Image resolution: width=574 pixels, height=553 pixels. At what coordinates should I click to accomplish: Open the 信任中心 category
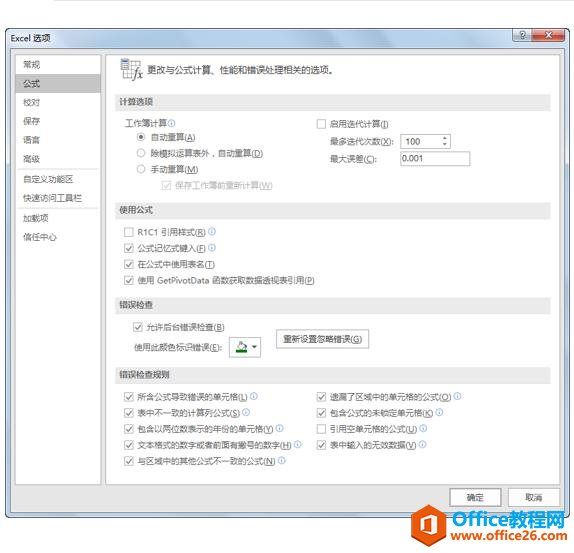coord(58,237)
